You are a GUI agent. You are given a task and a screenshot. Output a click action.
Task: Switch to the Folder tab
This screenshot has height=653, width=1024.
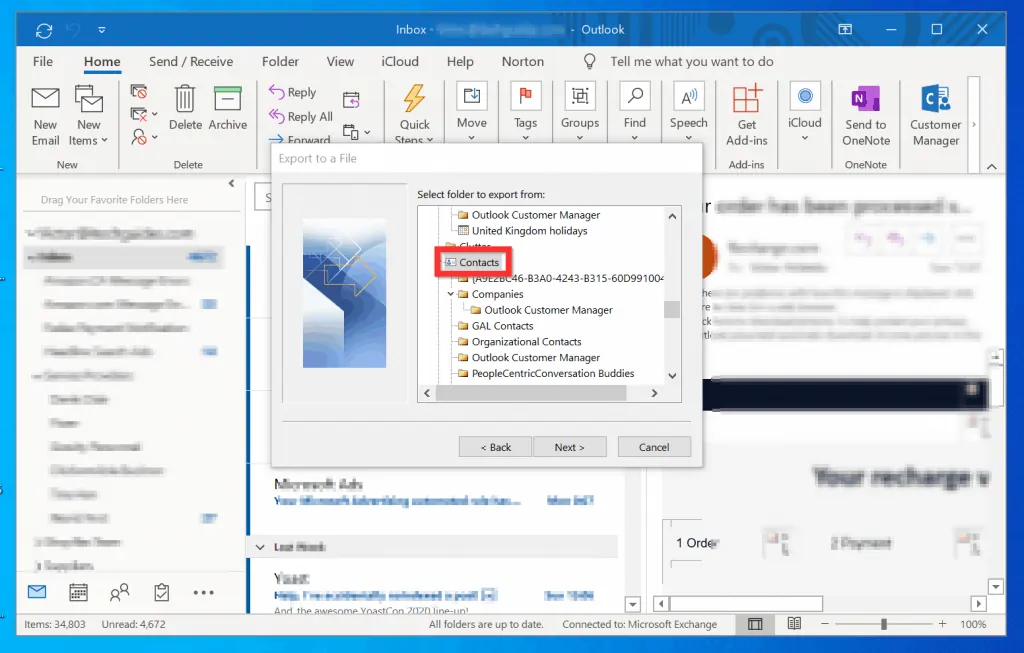pos(280,61)
